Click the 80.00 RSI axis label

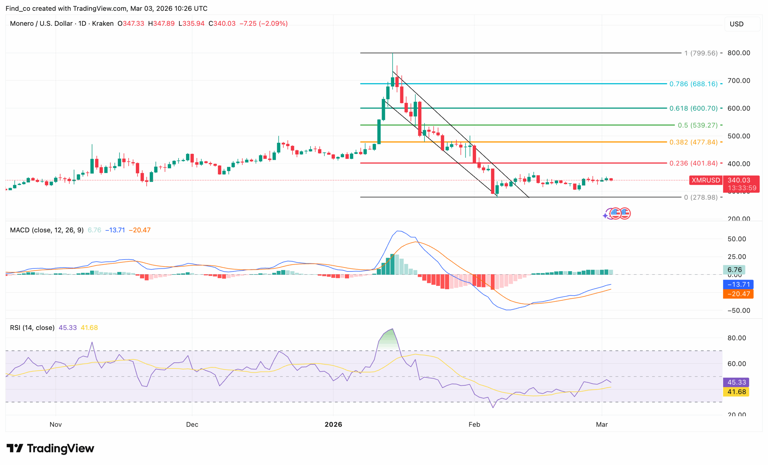pyautogui.click(x=737, y=338)
